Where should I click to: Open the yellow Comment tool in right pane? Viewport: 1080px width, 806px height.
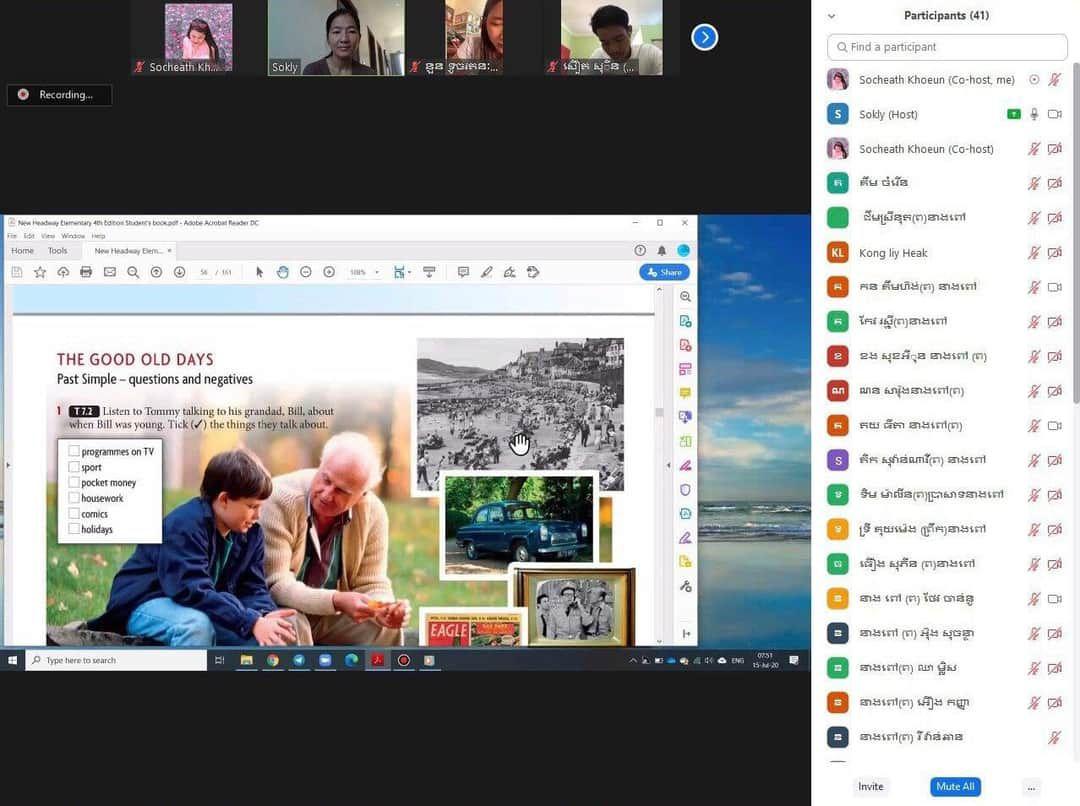[685, 393]
